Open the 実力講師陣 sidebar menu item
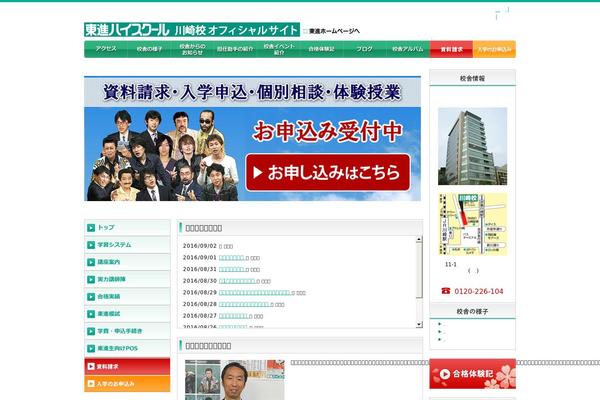The image size is (600, 400). pos(127,279)
